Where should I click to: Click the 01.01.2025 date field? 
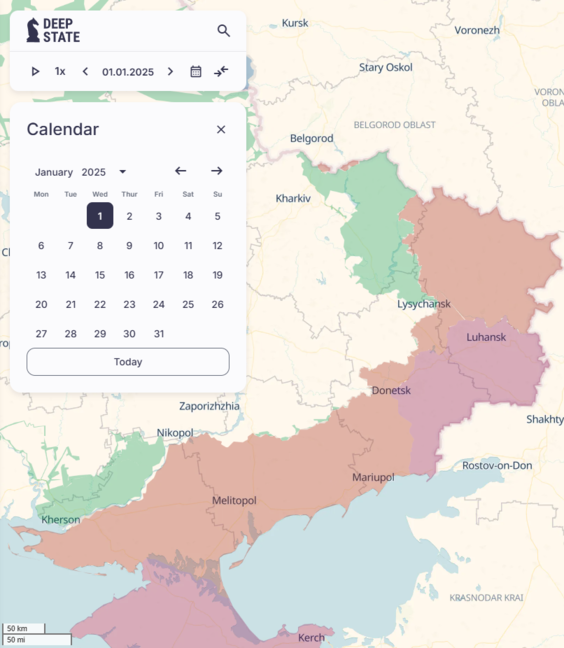pos(128,72)
